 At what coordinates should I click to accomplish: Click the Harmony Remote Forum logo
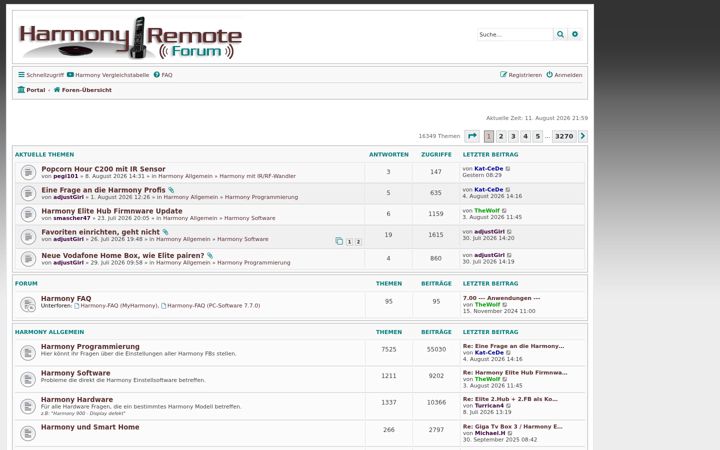pos(130,38)
